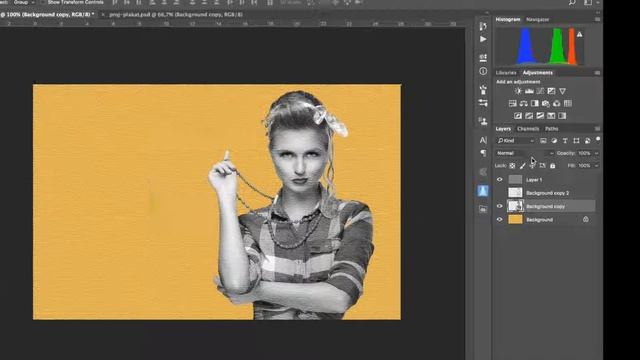Select the Layer 1 layer name
This screenshot has height=360, width=640.
click(534, 180)
